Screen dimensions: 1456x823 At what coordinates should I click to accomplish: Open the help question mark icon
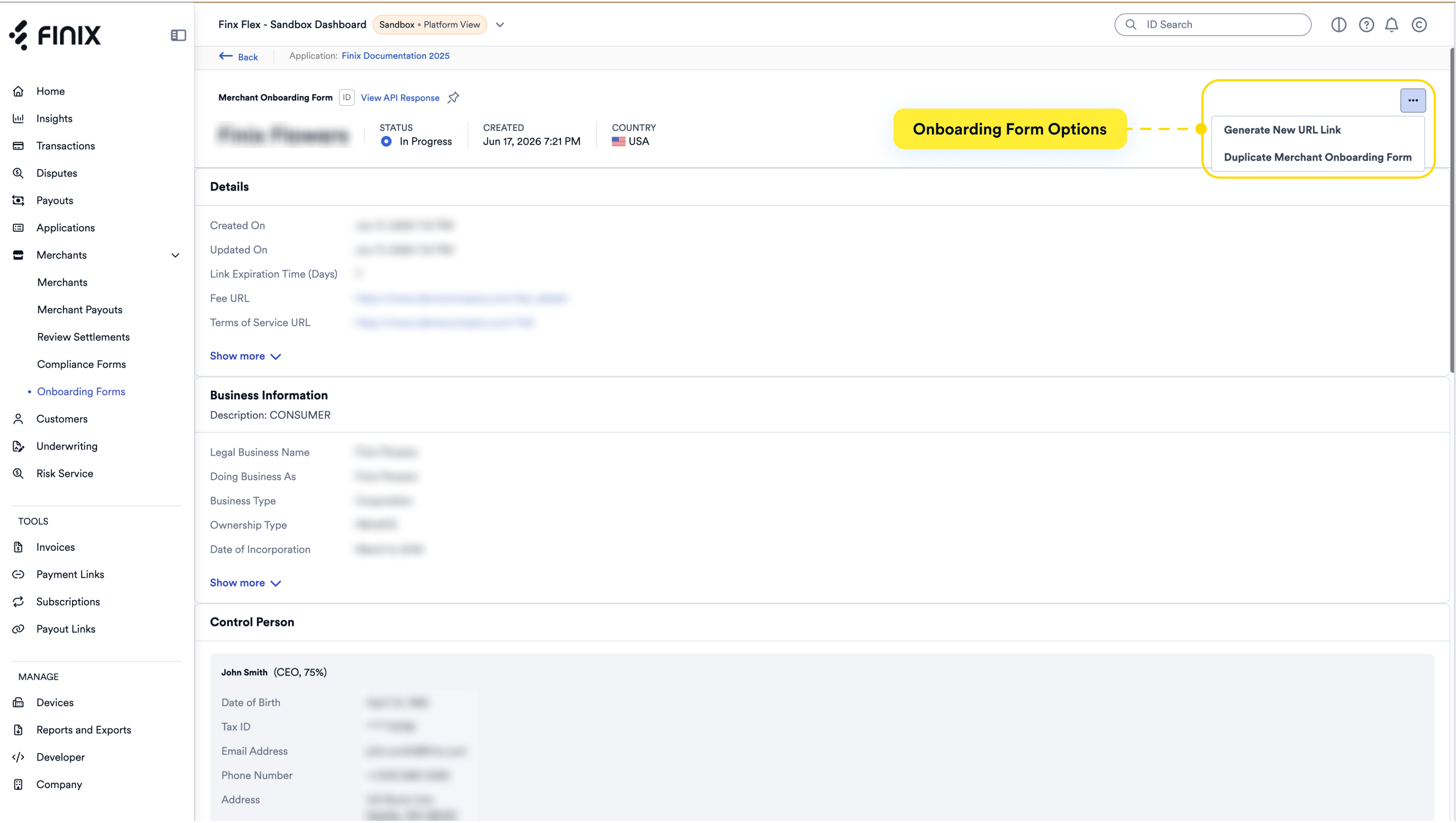(1366, 24)
